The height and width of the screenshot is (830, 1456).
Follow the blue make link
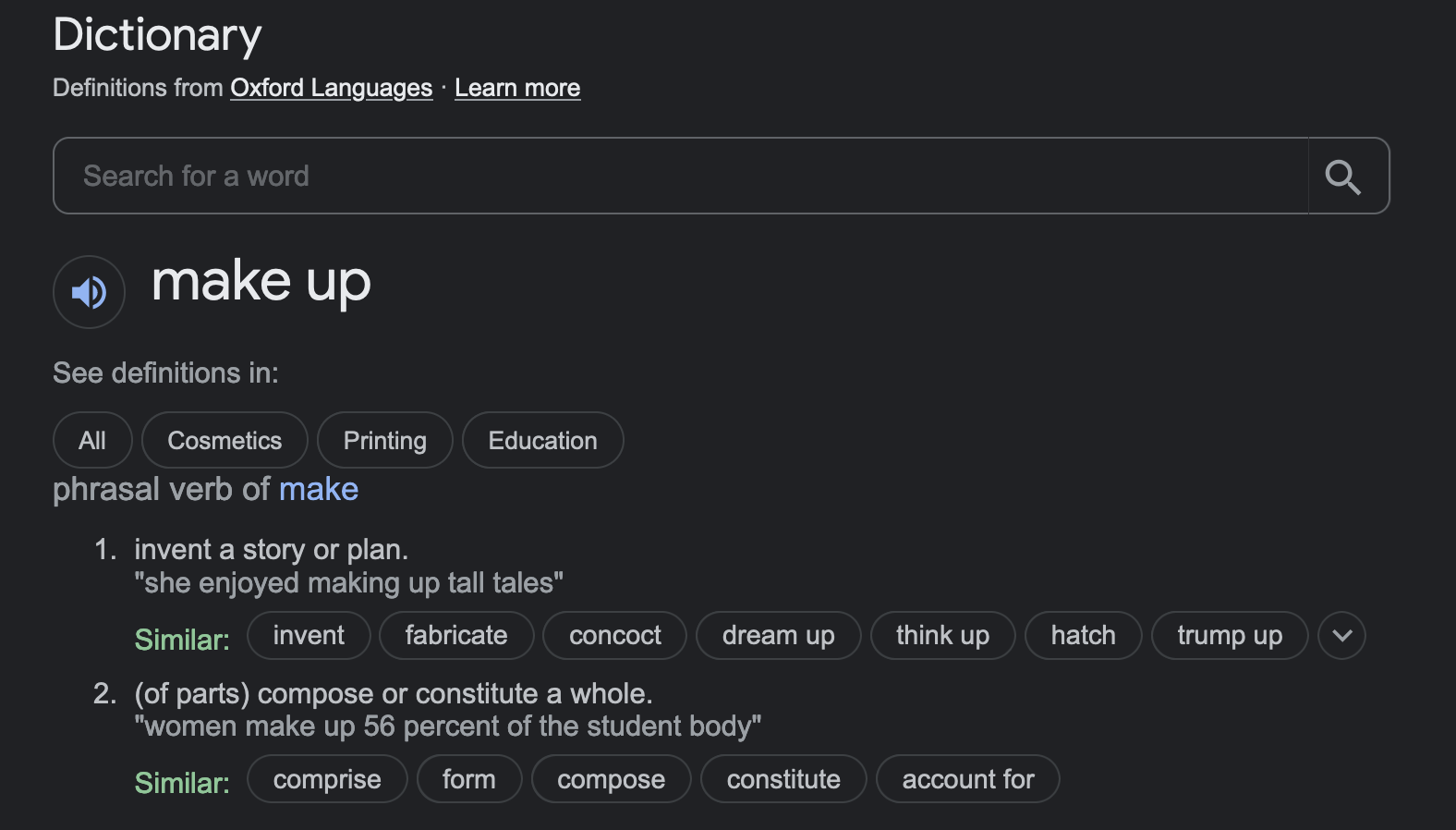319,489
